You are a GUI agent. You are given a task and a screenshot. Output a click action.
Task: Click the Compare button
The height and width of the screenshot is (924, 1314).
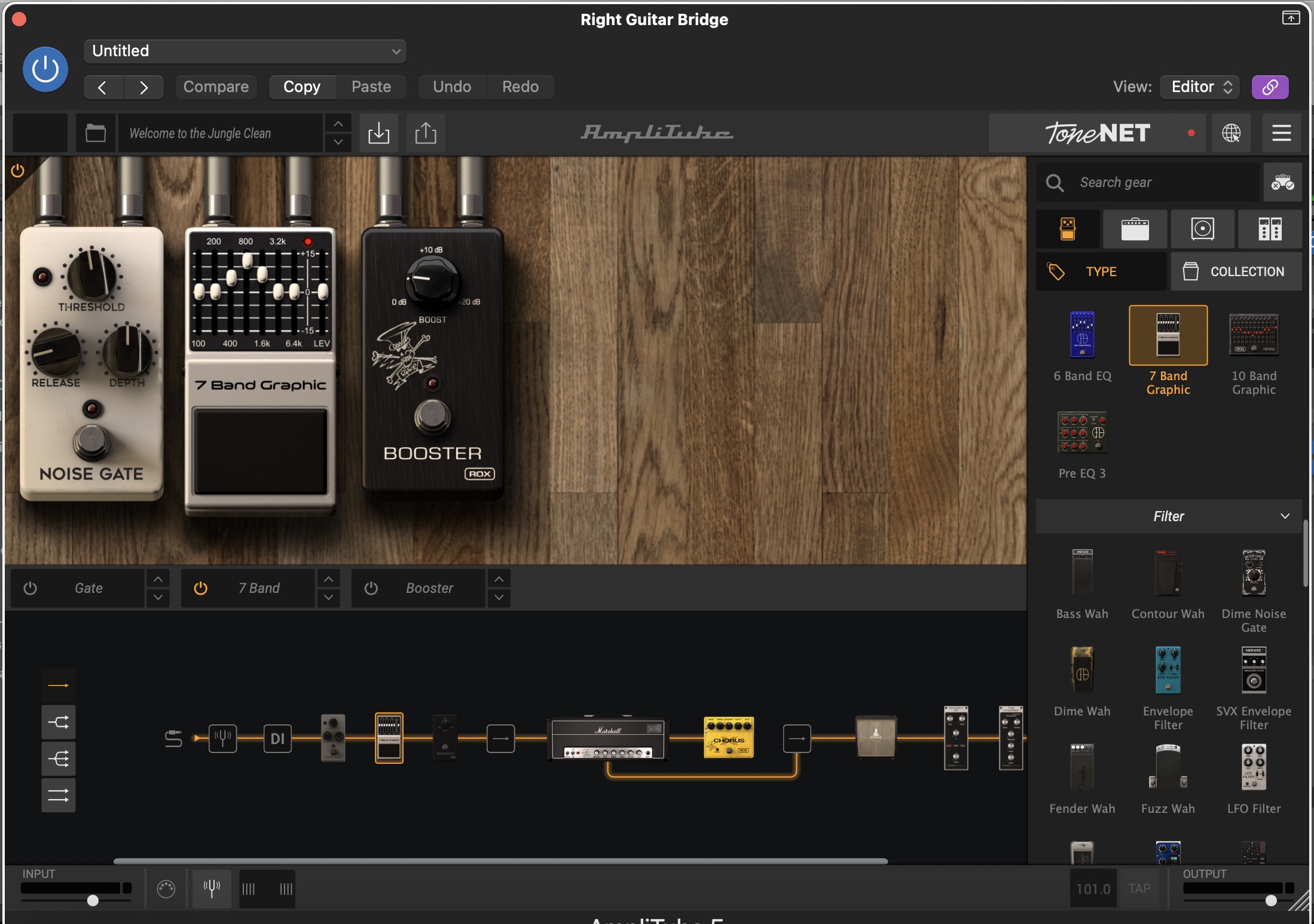pyautogui.click(x=216, y=87)
